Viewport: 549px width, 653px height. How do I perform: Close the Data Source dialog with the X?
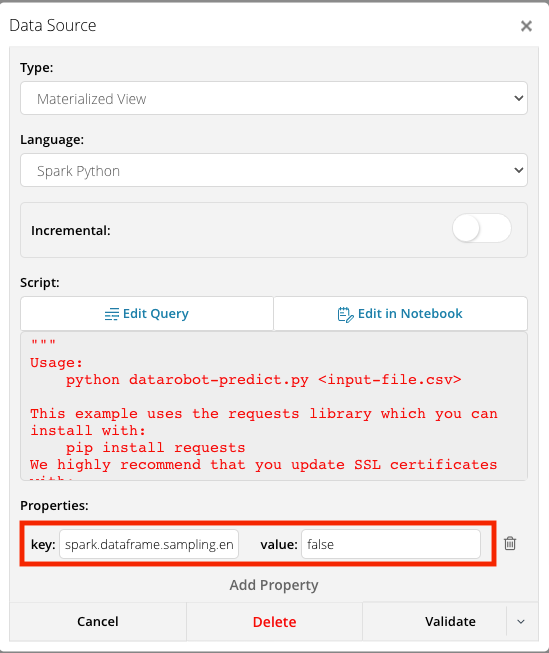527,26
